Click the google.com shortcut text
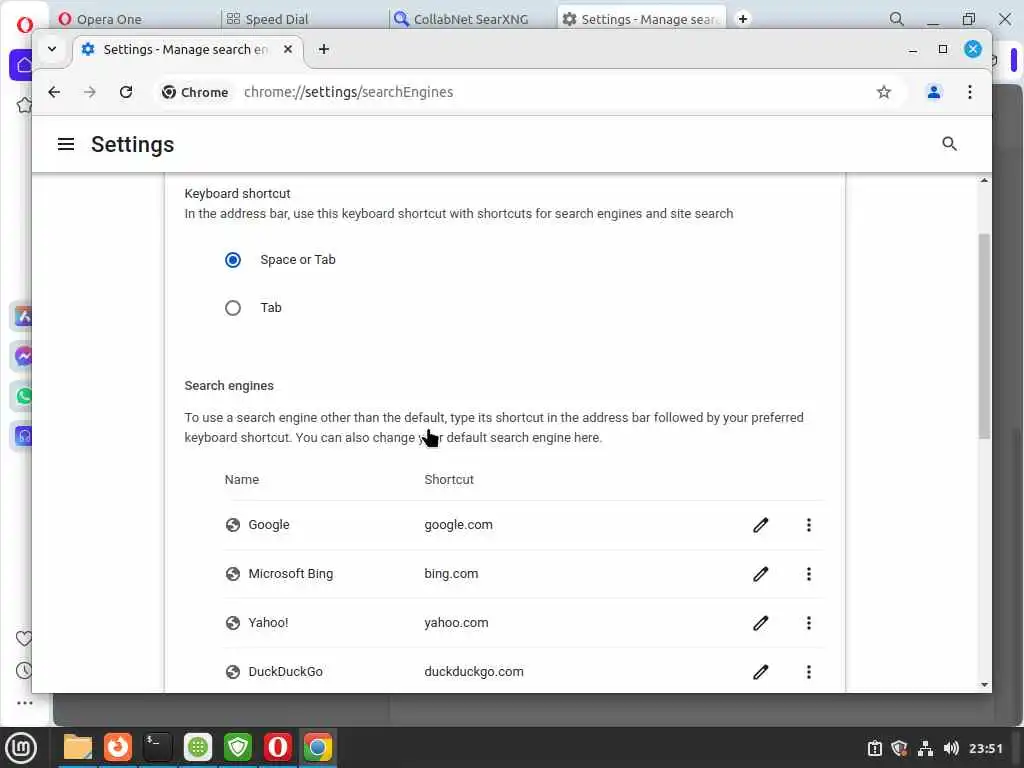Image resolution: width=1024 pixels, height=768 pixels. (458, 525)
